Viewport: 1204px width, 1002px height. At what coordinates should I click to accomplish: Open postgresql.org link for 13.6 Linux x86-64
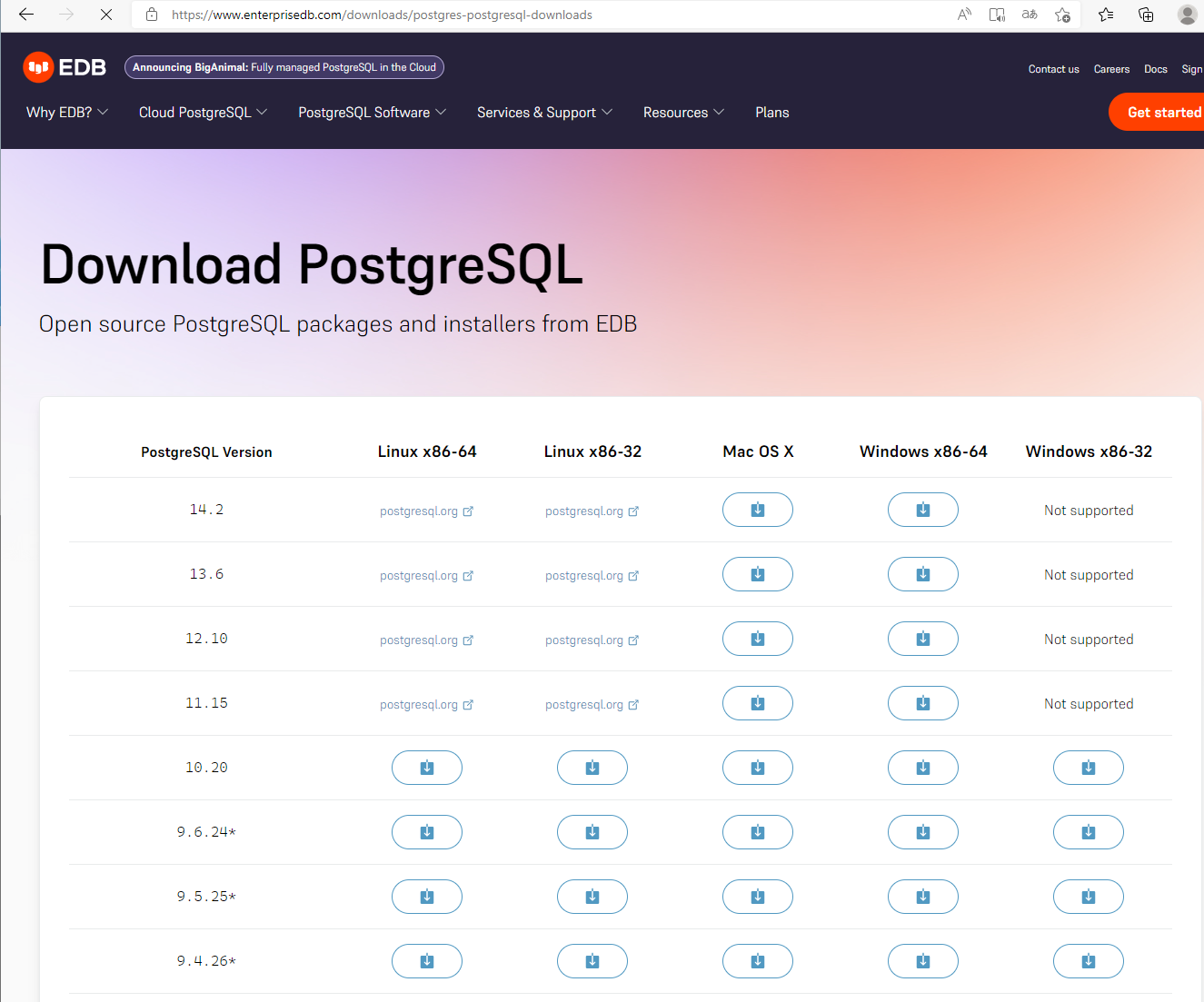(x=426, y=576)
